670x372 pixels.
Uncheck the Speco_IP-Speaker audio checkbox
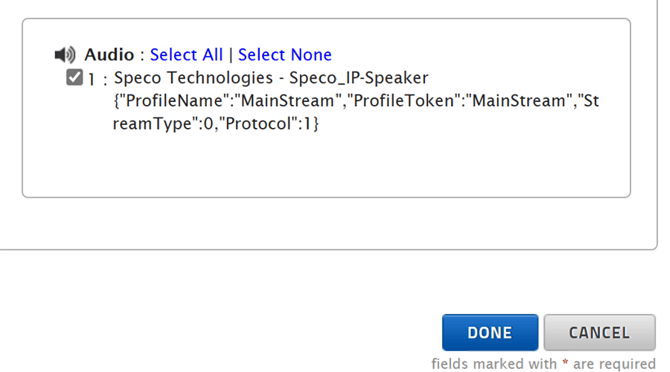coord(74,78)
